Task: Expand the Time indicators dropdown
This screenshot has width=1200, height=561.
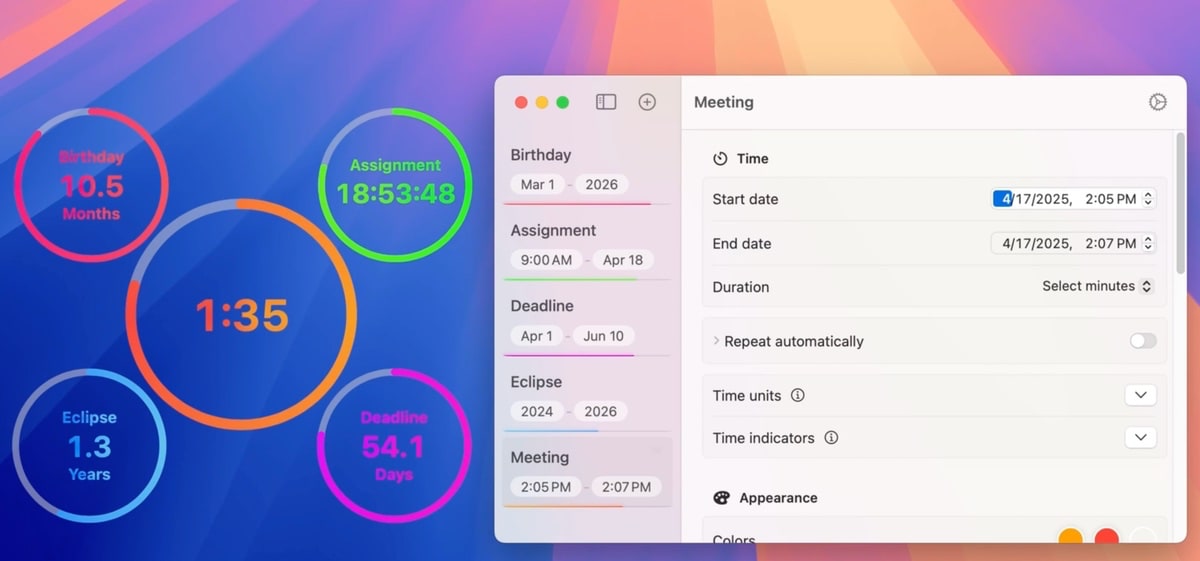Action: pyautogui.click(x=1140, y=438)
